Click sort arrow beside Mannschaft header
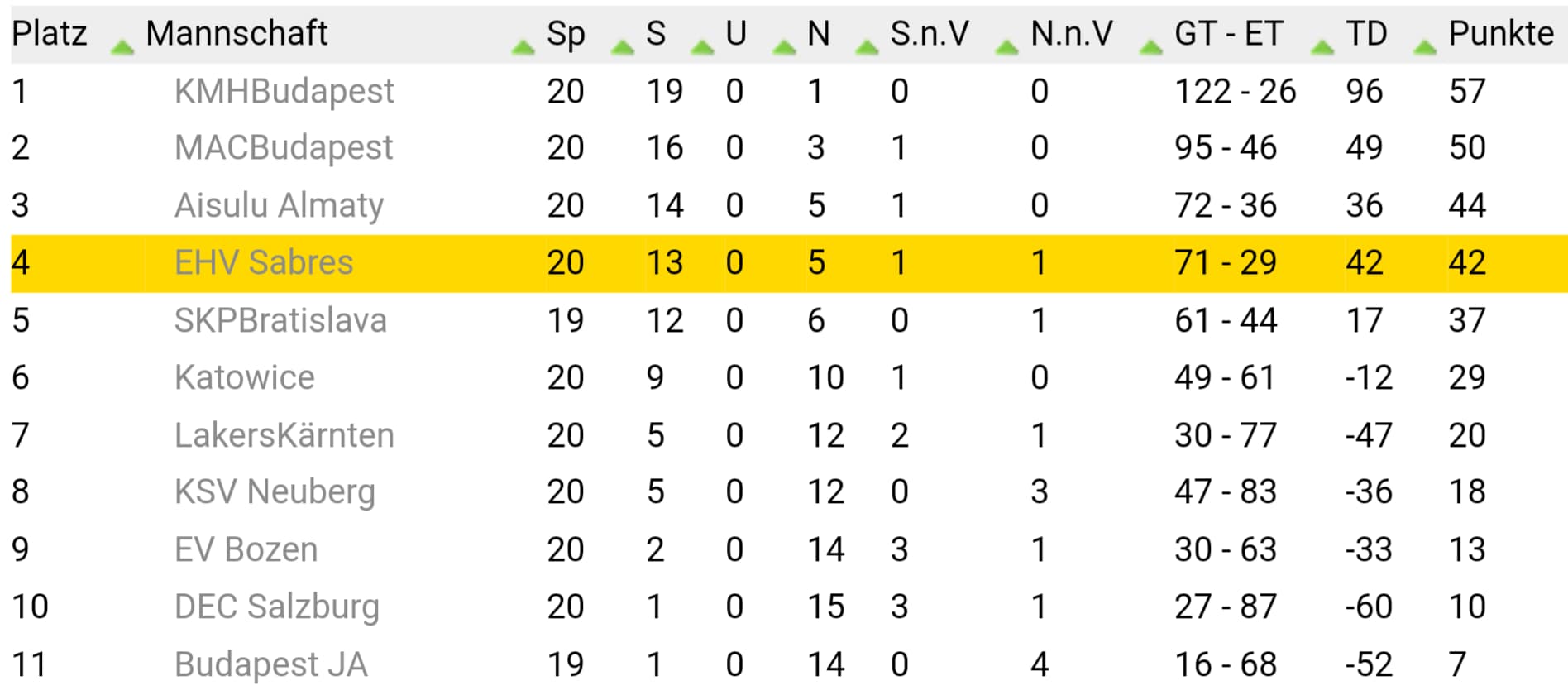1568x700 pixels. 523,48
